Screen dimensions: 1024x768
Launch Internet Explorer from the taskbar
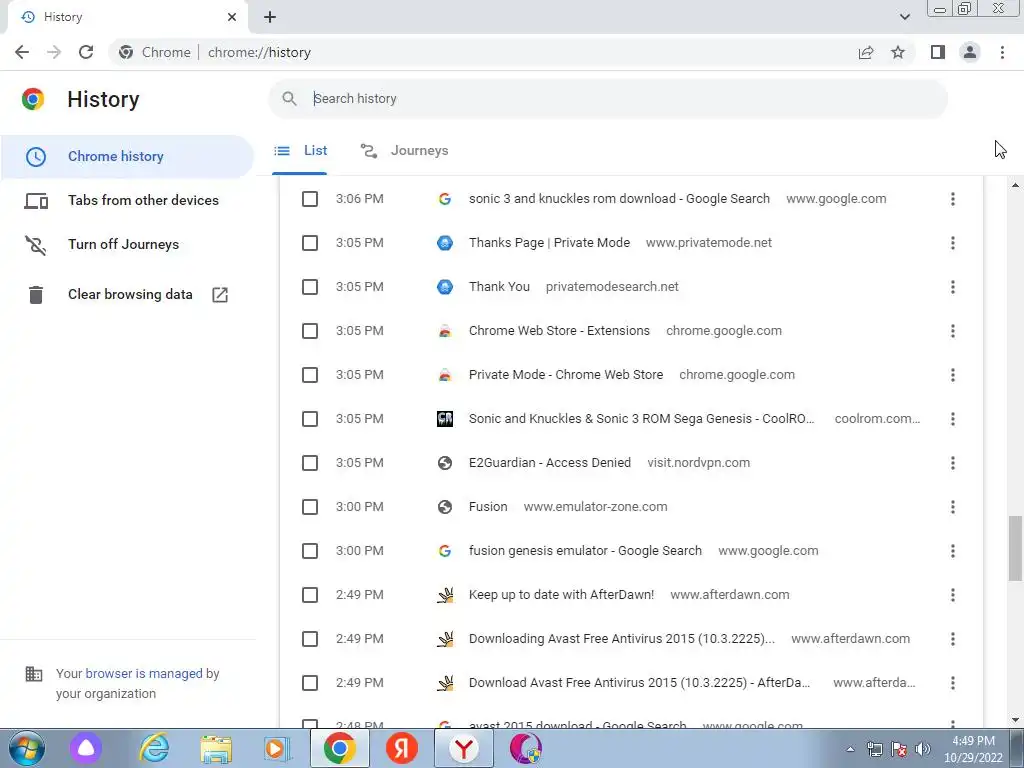click(154, 748)
